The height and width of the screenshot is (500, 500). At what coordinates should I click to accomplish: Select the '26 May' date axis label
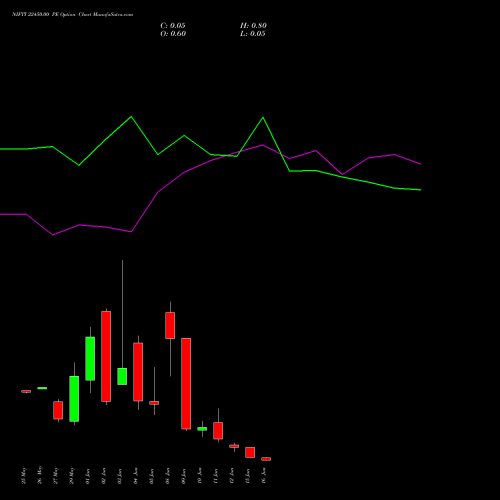(x=40, y=475)
